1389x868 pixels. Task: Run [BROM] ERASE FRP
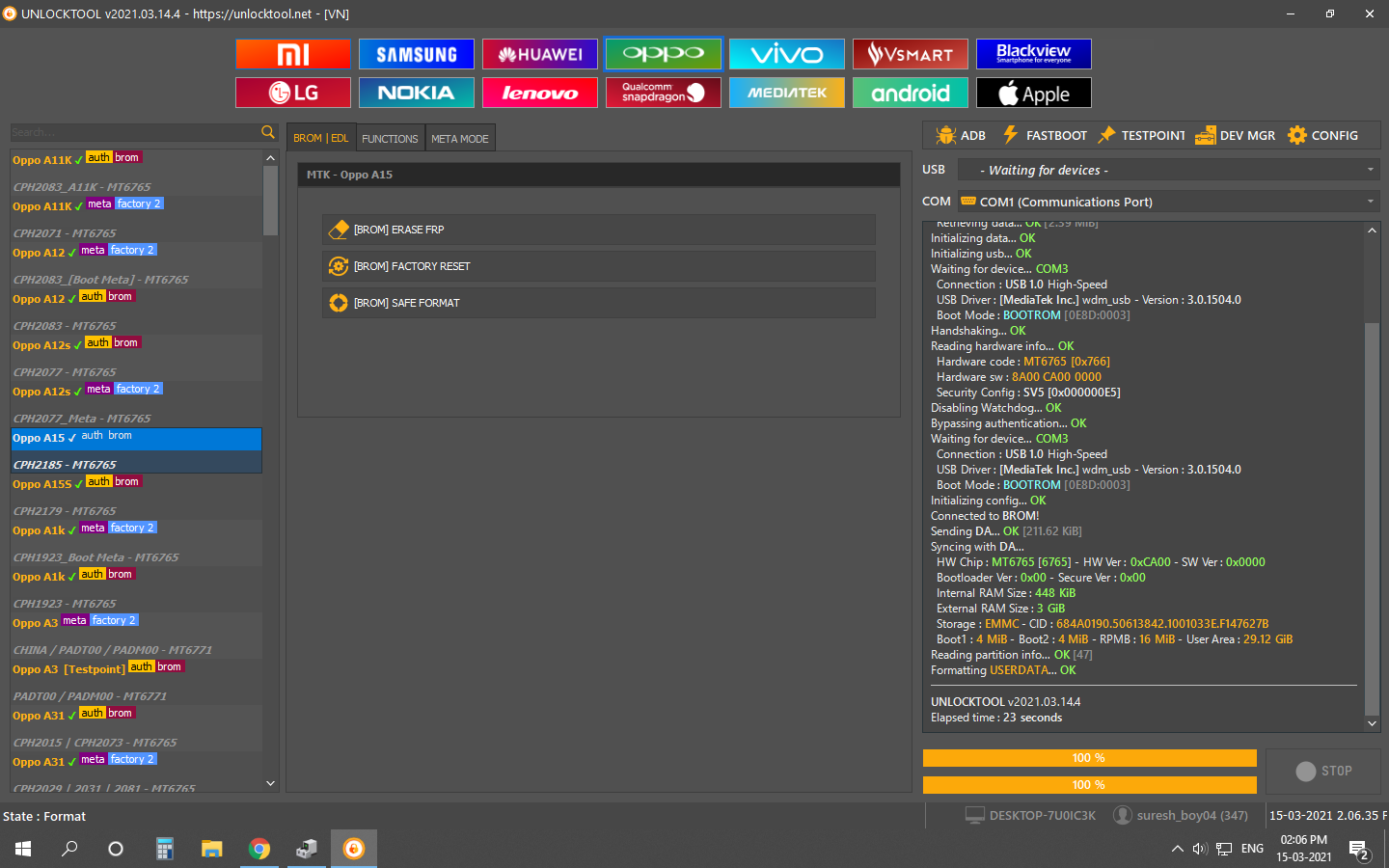599,230
